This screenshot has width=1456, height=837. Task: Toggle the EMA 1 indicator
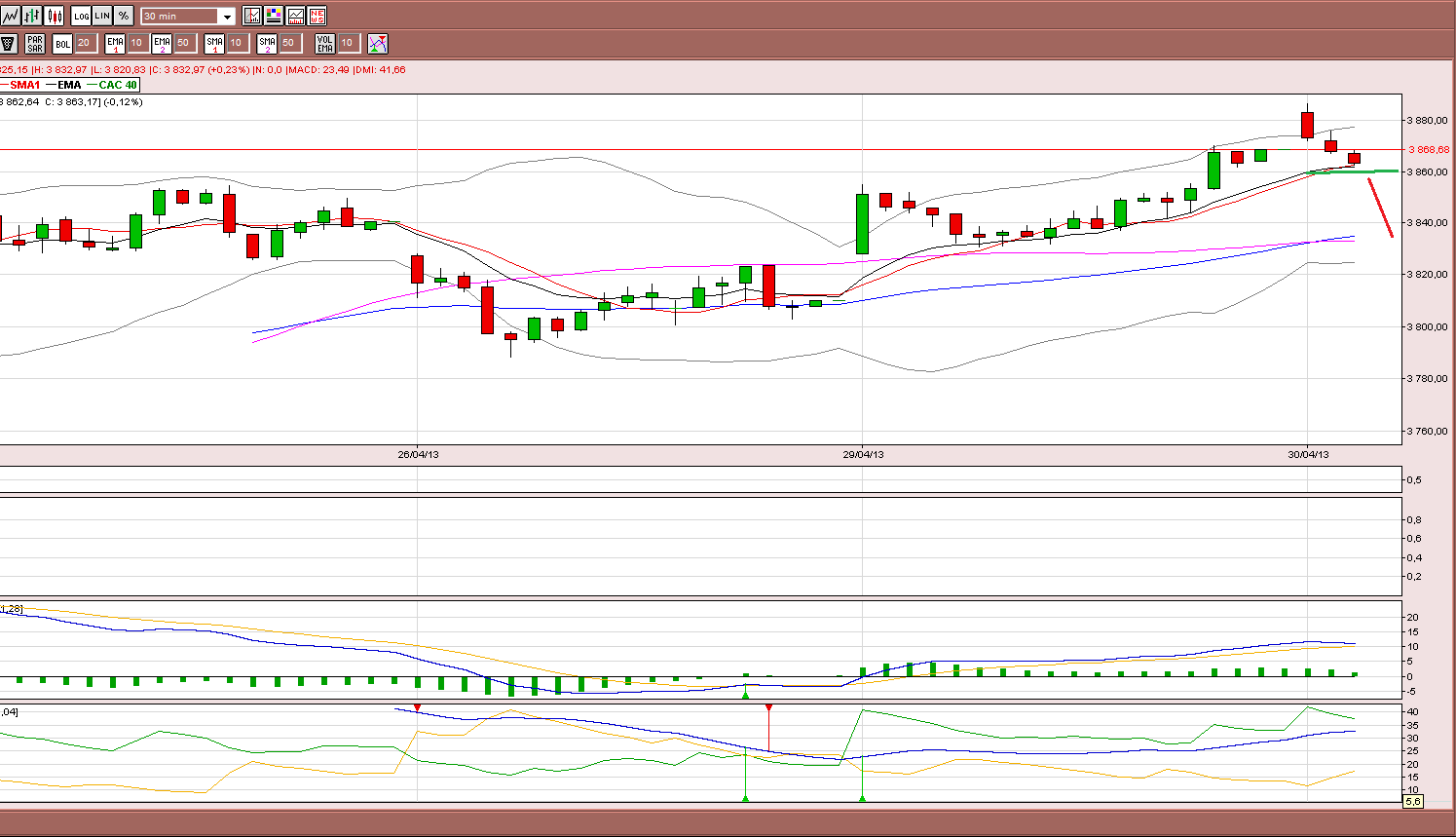[x=115, y=43]
